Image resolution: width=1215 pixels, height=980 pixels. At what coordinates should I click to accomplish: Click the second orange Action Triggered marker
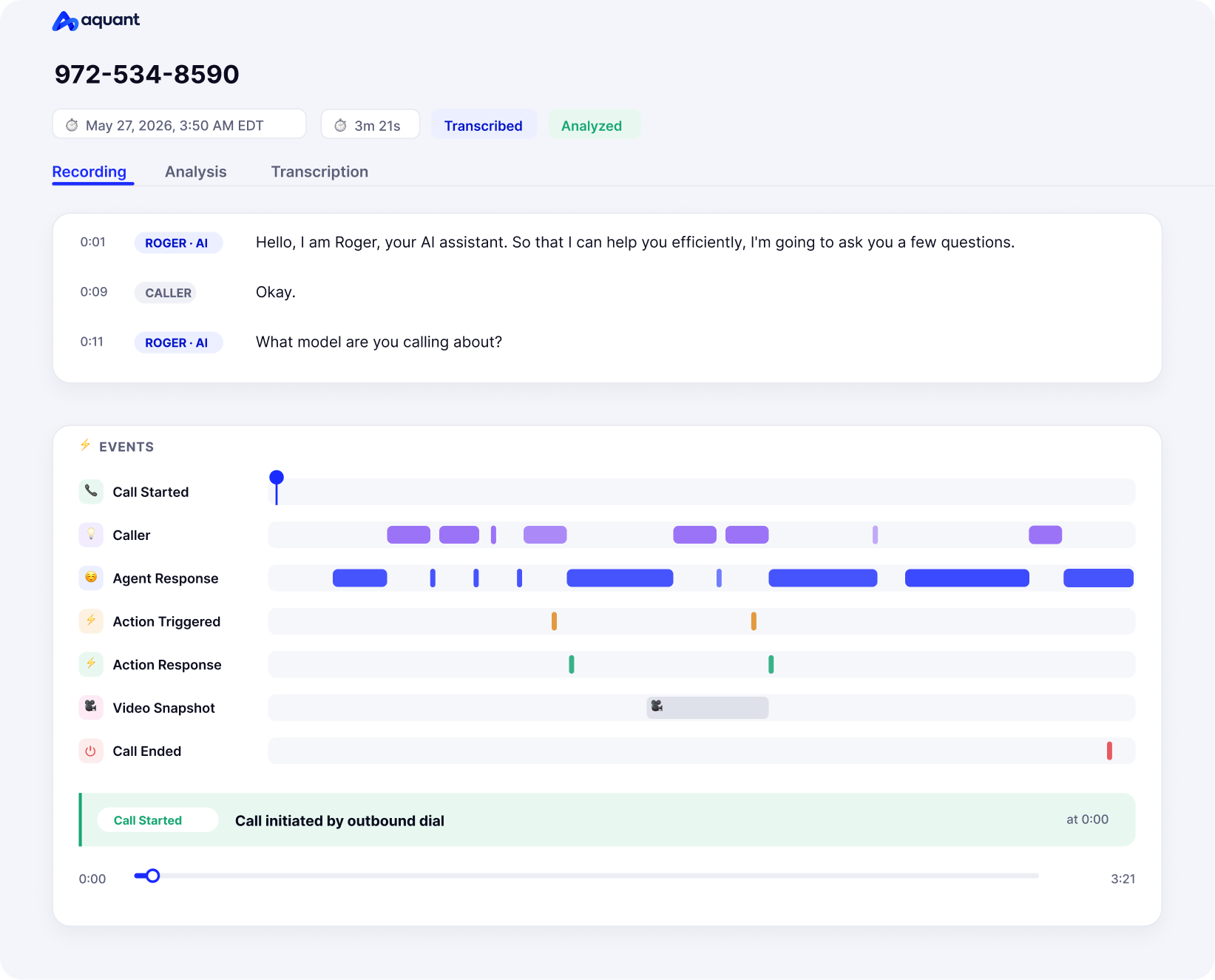(754, 621)
